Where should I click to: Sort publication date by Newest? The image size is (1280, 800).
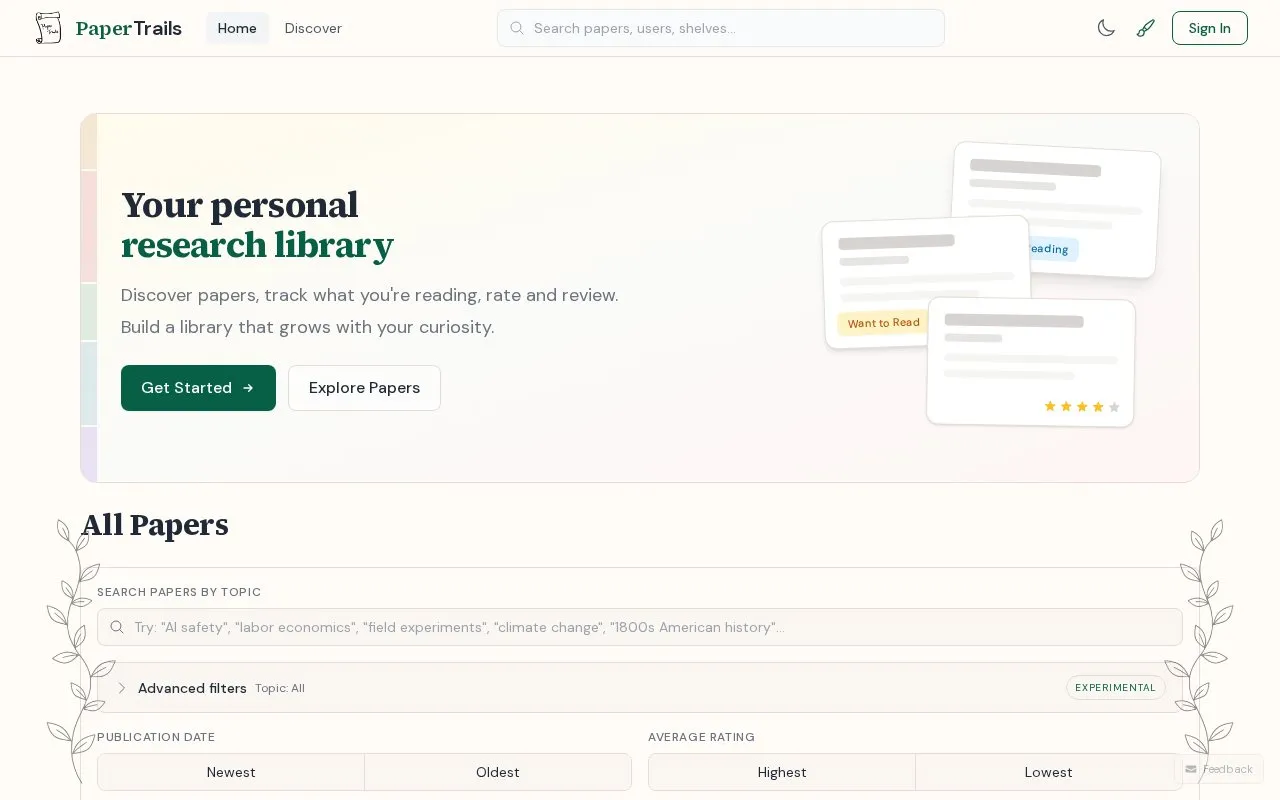point(231,772)
